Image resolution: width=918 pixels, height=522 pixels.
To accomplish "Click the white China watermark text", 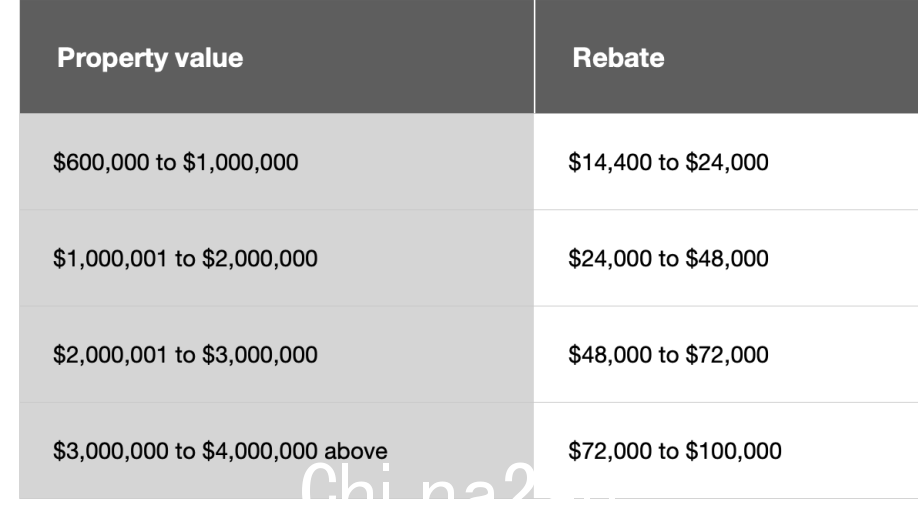I will (458, 482).
